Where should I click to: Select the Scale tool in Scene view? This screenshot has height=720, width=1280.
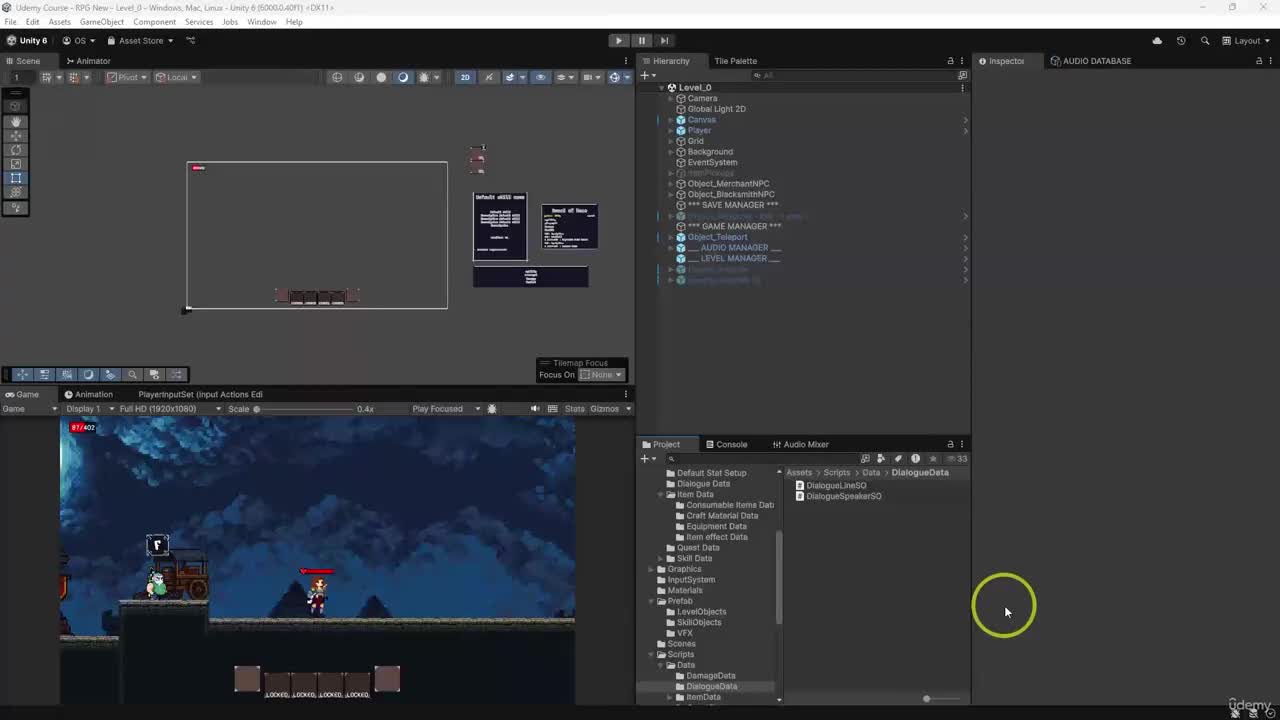tap(16, 164)
